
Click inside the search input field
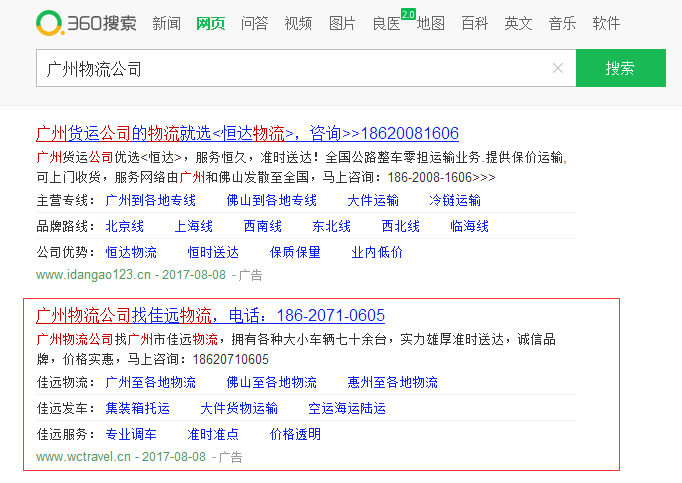tap(290, 68)
